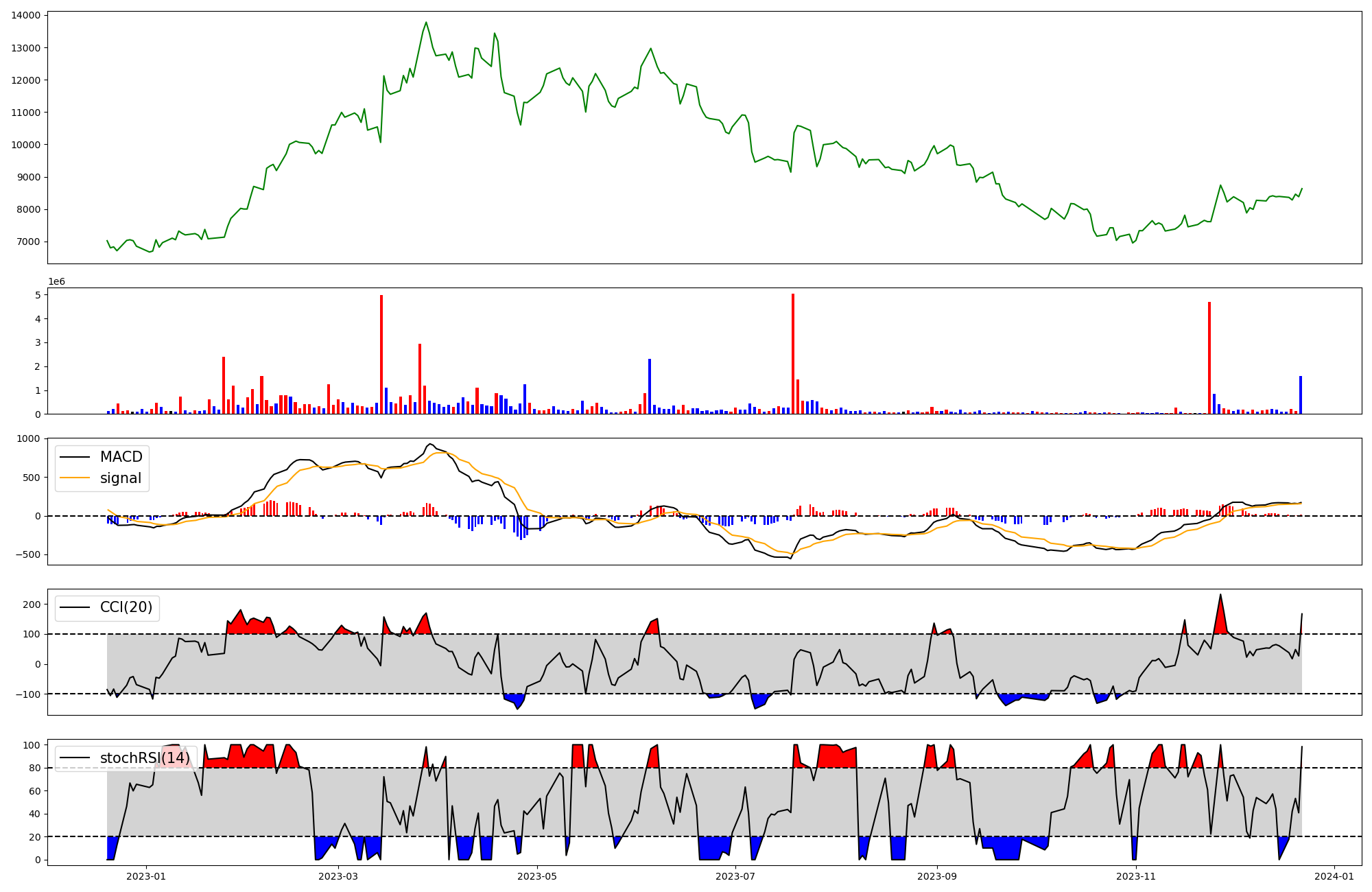Click the red volume spike in late November

1209,357
